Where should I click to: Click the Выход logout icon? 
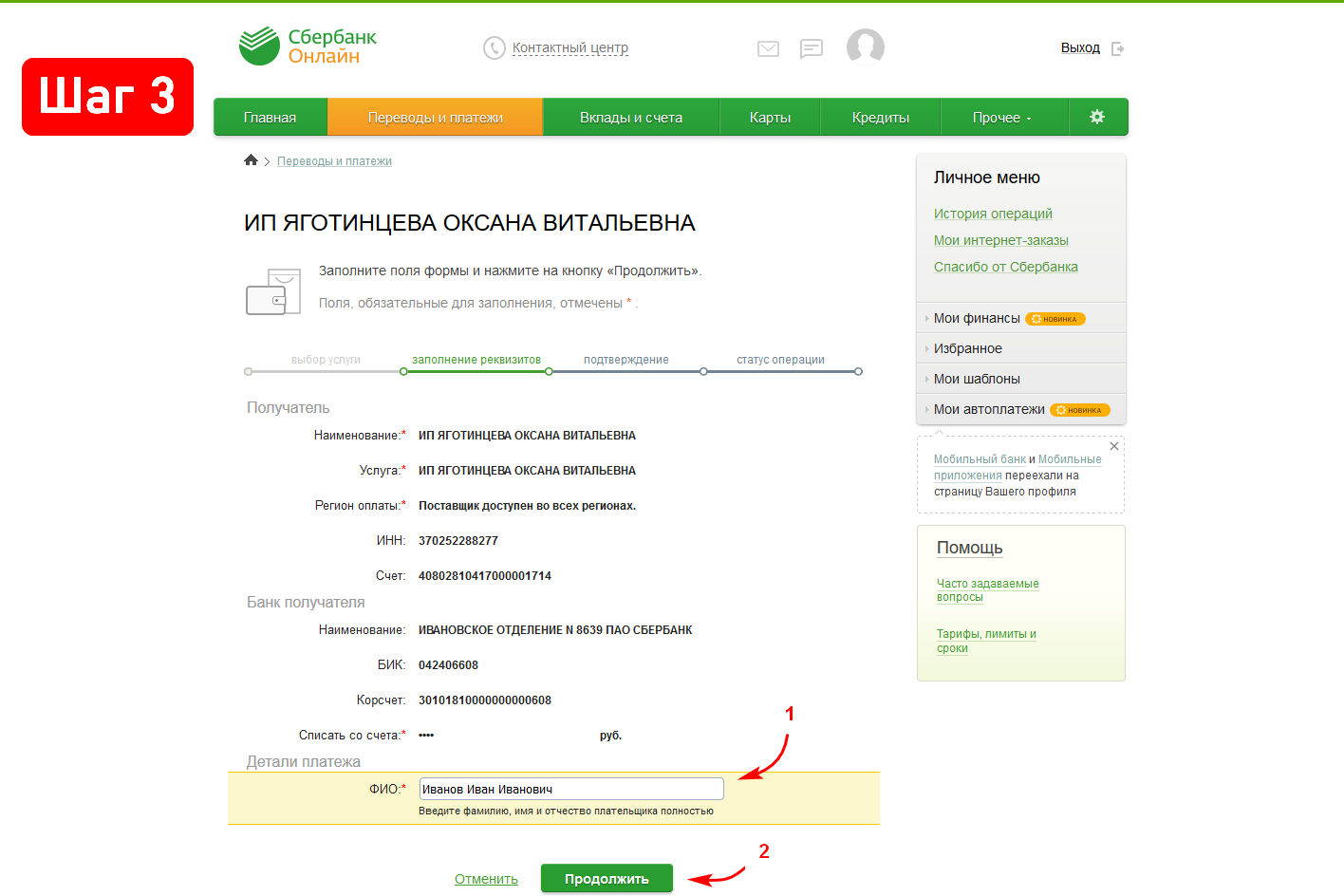(1118, 48)
